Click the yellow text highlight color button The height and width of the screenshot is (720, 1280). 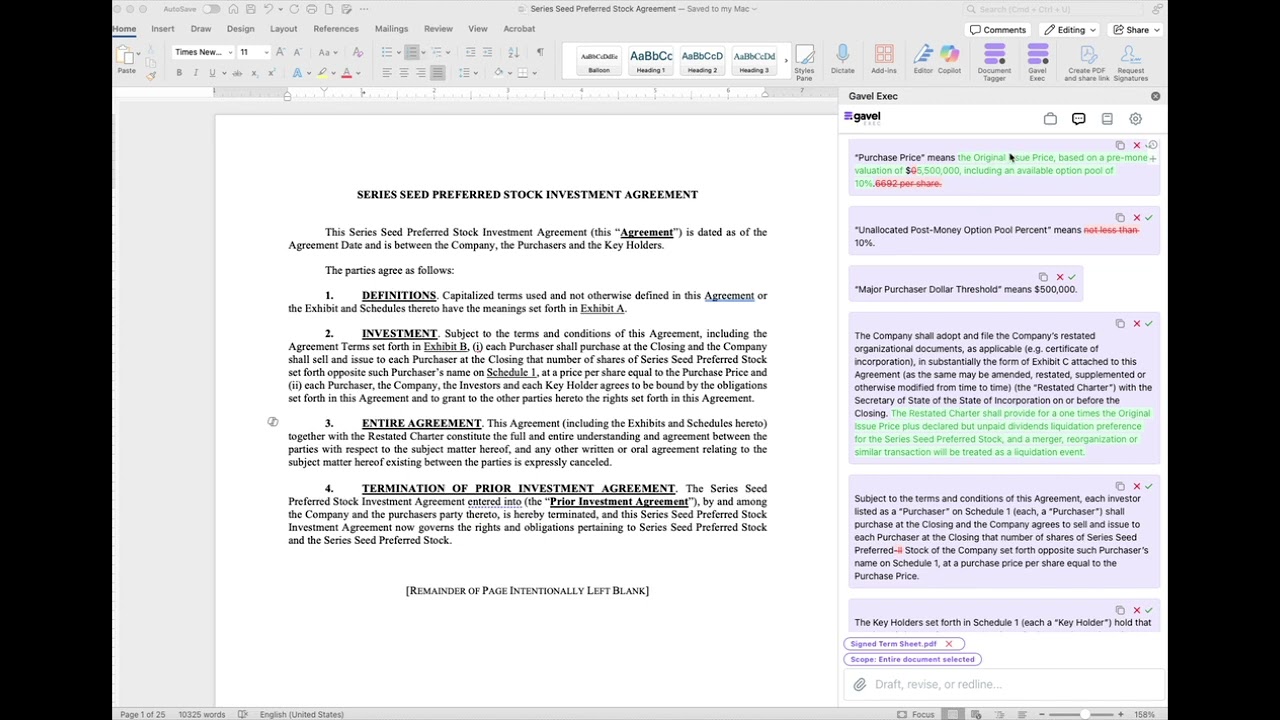(322, 73)
